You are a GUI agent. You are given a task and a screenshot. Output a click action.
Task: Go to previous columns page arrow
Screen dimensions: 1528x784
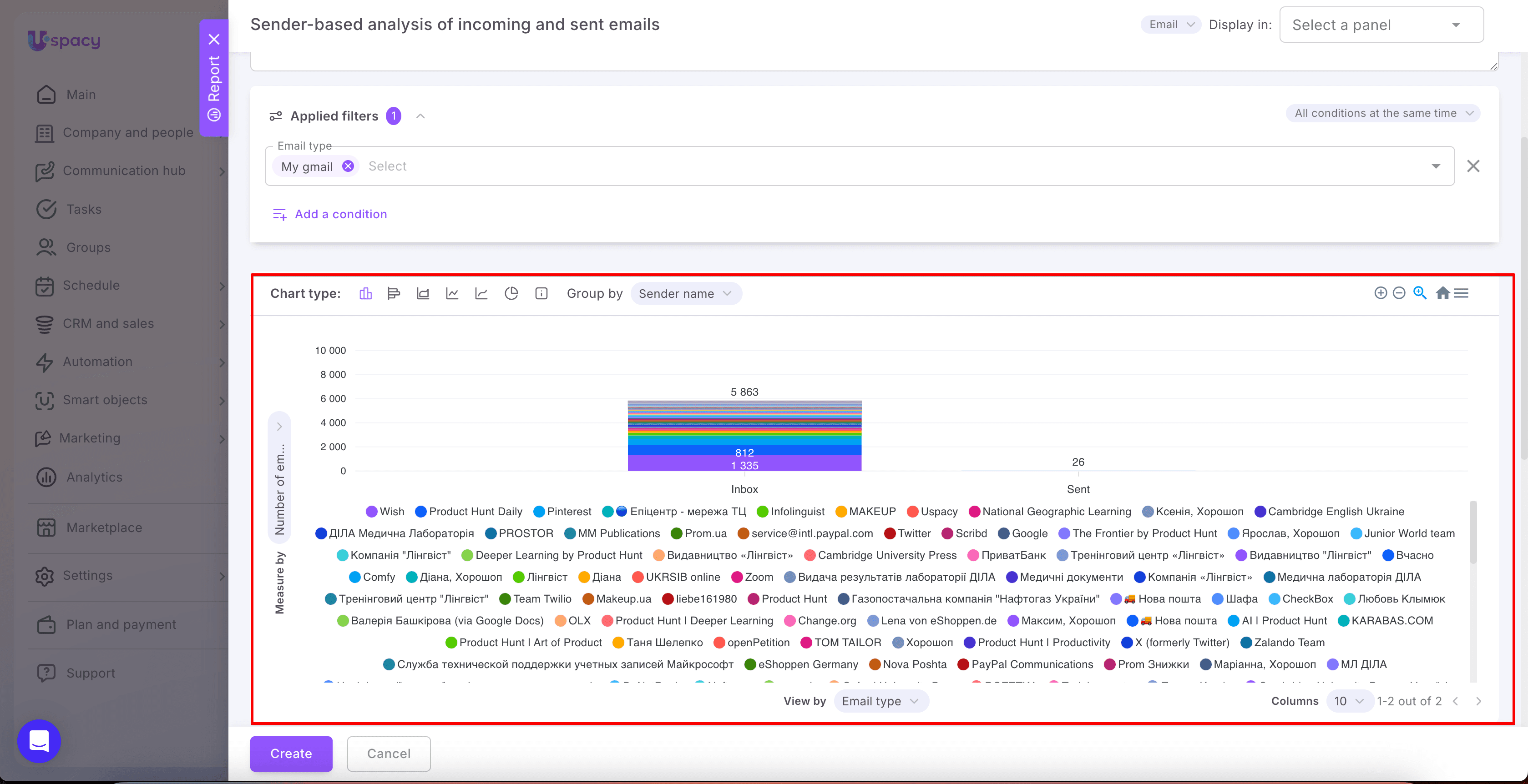(1456, 701)
